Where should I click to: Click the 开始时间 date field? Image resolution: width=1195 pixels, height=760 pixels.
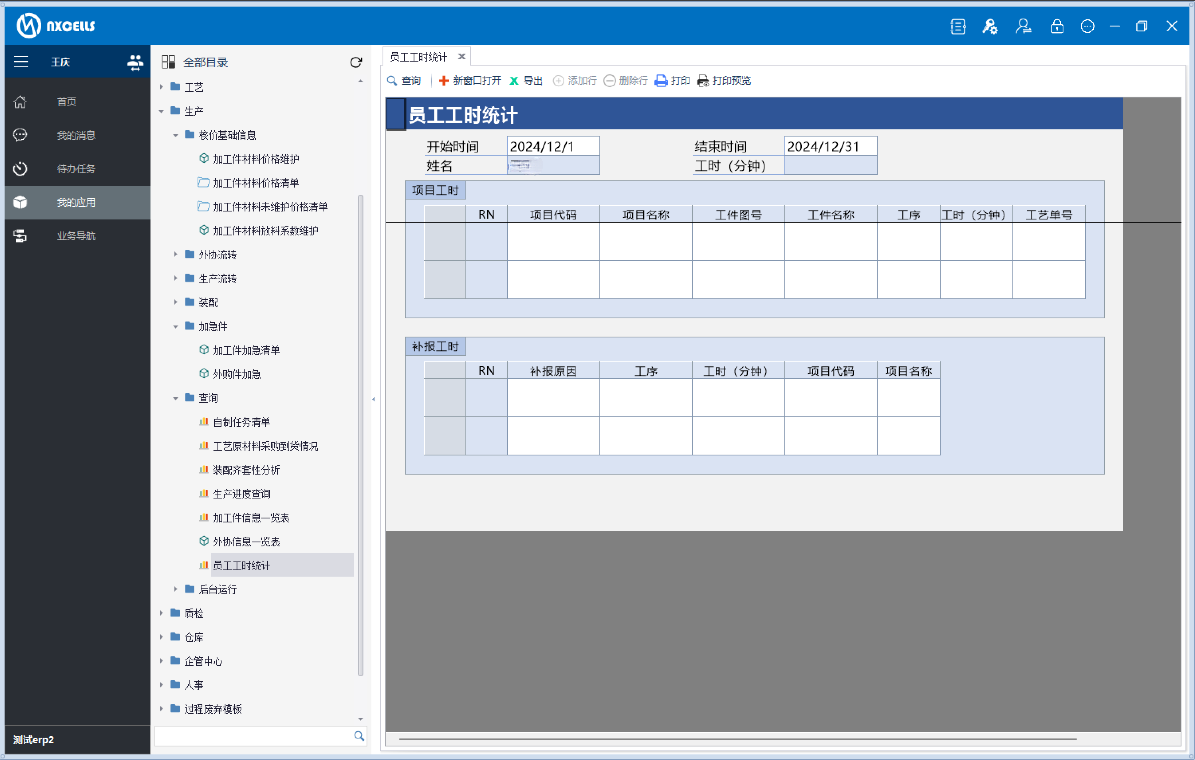click(553, 147)
